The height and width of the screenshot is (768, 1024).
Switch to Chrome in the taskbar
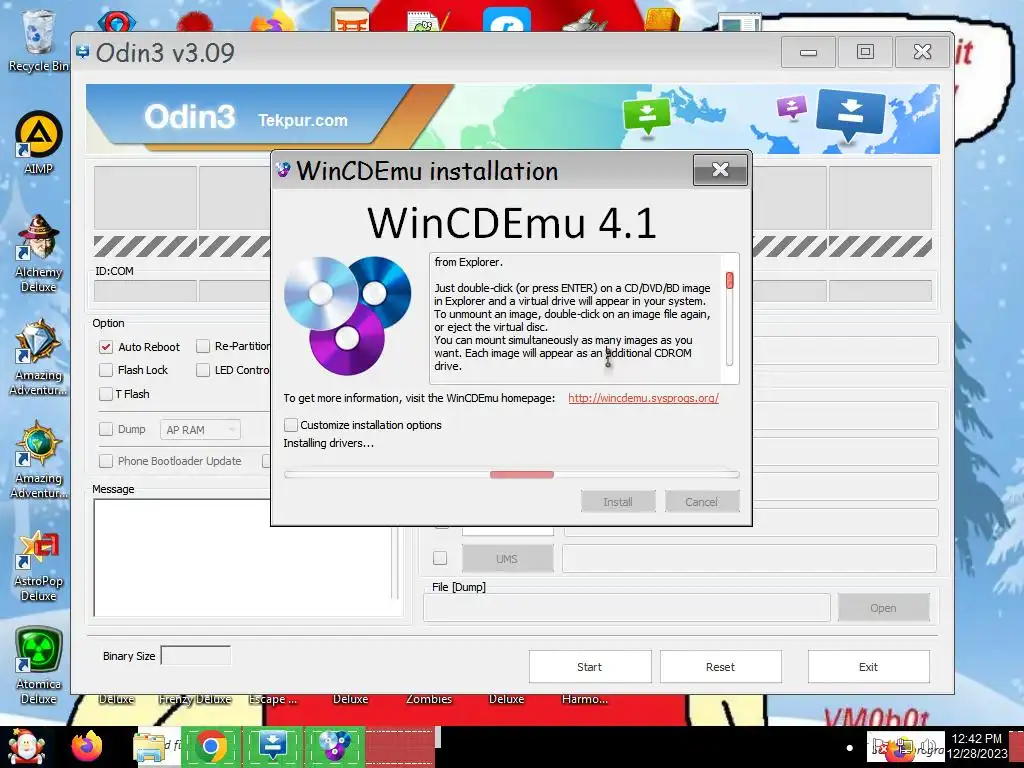[x=210, y=746]
